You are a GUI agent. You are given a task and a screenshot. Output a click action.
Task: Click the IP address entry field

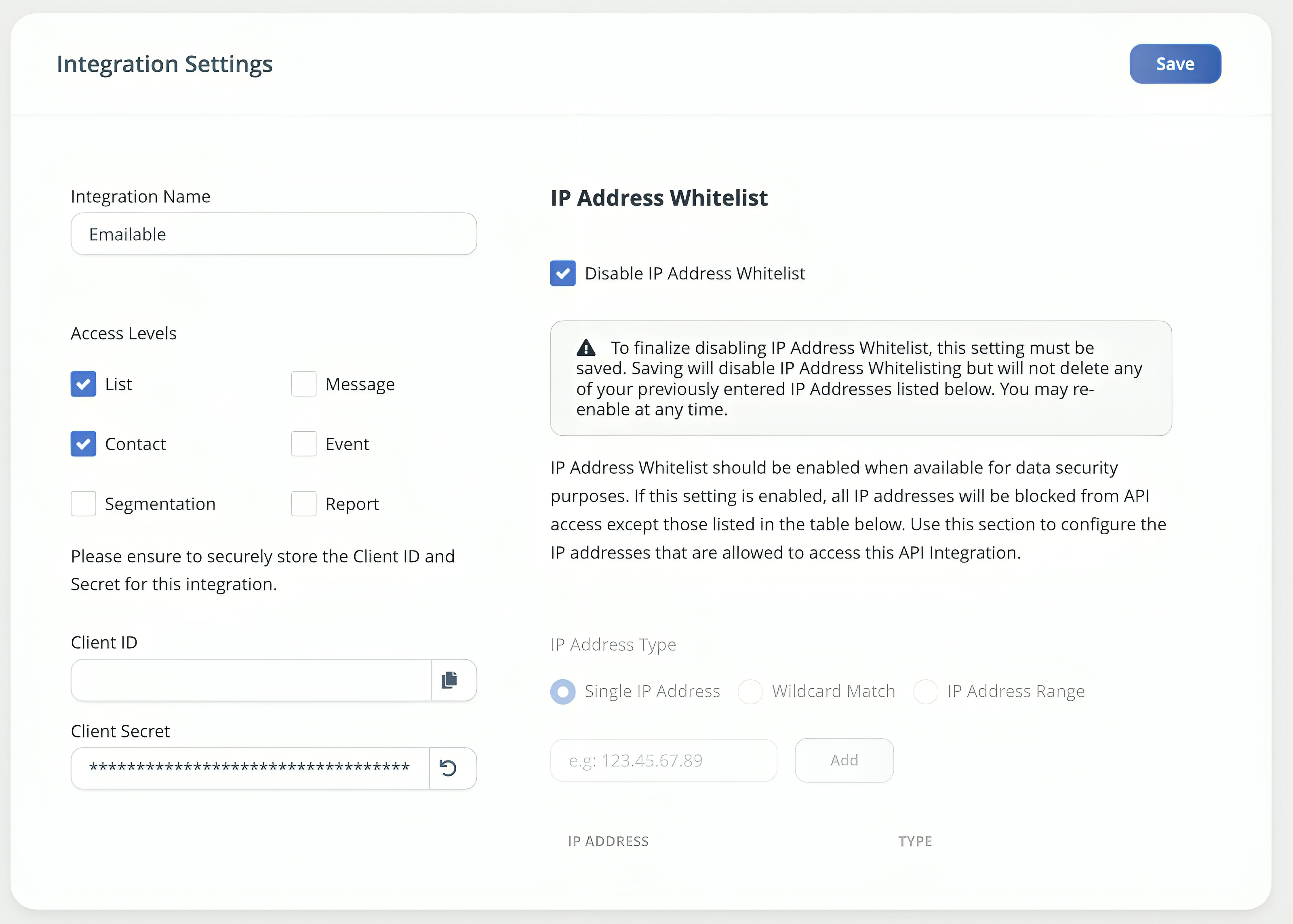tap(663, 760)
